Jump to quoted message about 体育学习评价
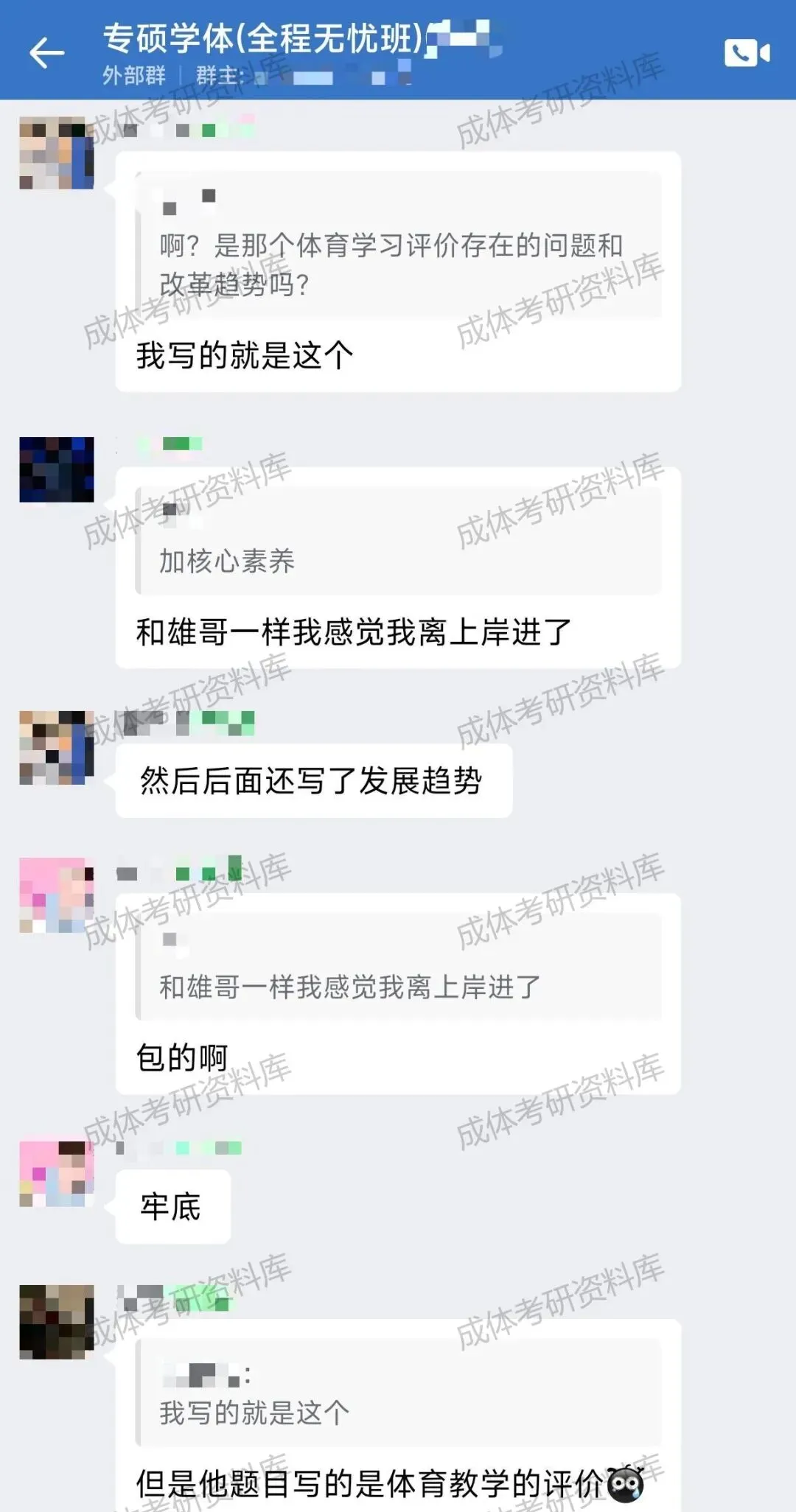The height and width of the screenshot is (1512, 796). (398, 245)
